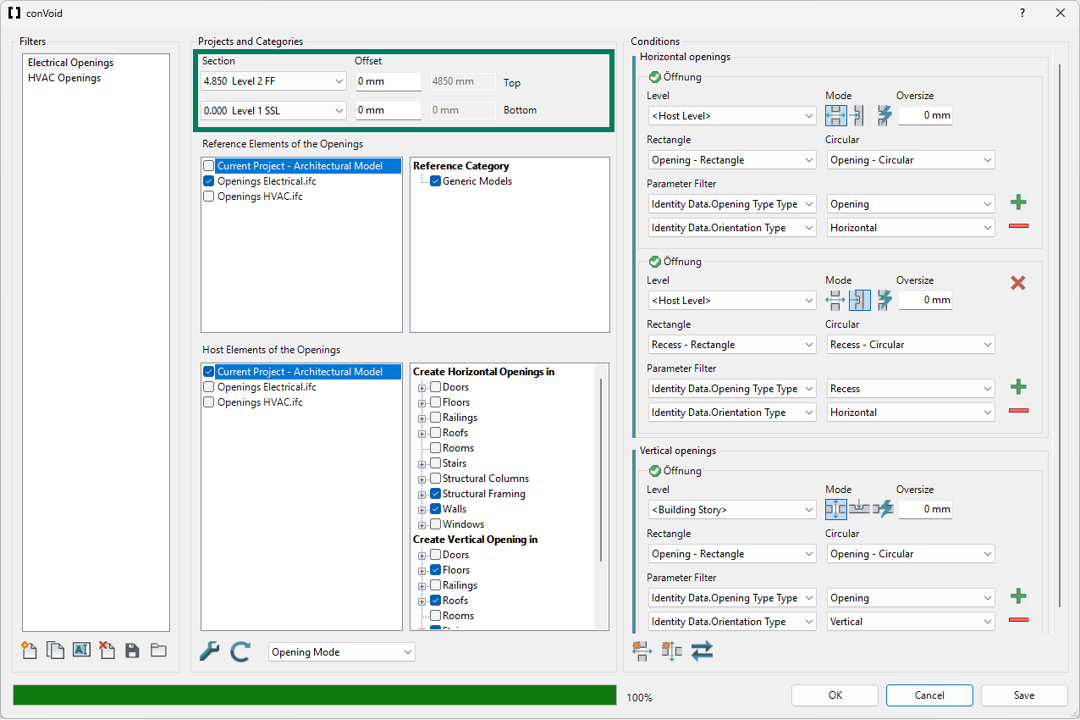1080x720 pixels.
Task: Select recess mode icon in the vertical condition
Action: coord(859,509)
